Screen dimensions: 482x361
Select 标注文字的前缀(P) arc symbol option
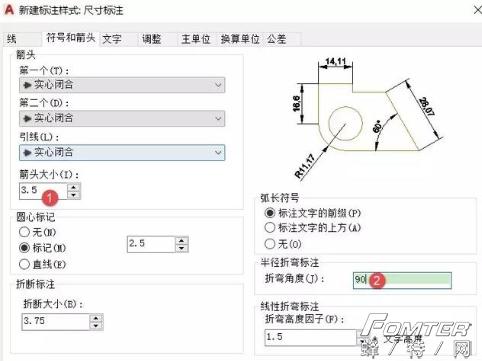pyautogui.click(x=313, y=213)
